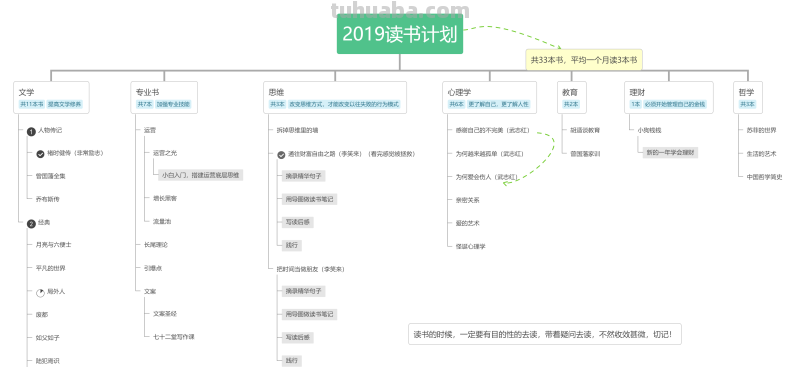Click the 共11本书 label under 文学
This screenshot has width=800, height=367.
click(x=32, y=104)
